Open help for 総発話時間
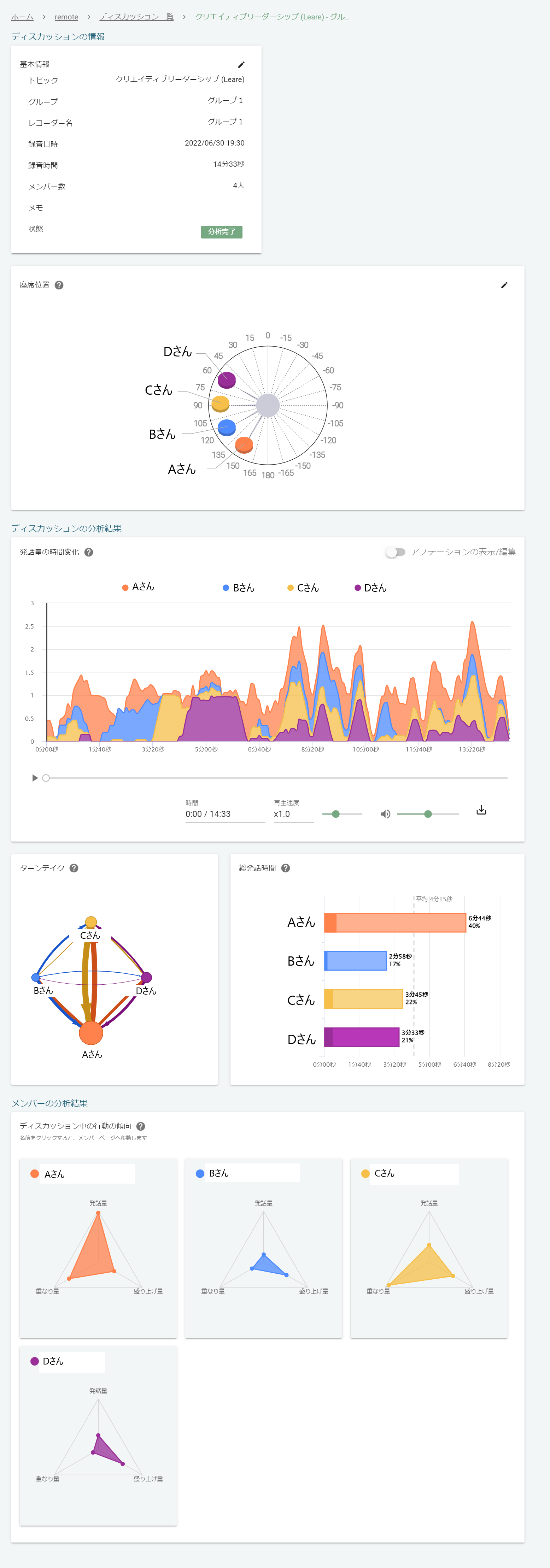Image resolution: width=550 pixels, height=1568 pixels. [286, 868]
